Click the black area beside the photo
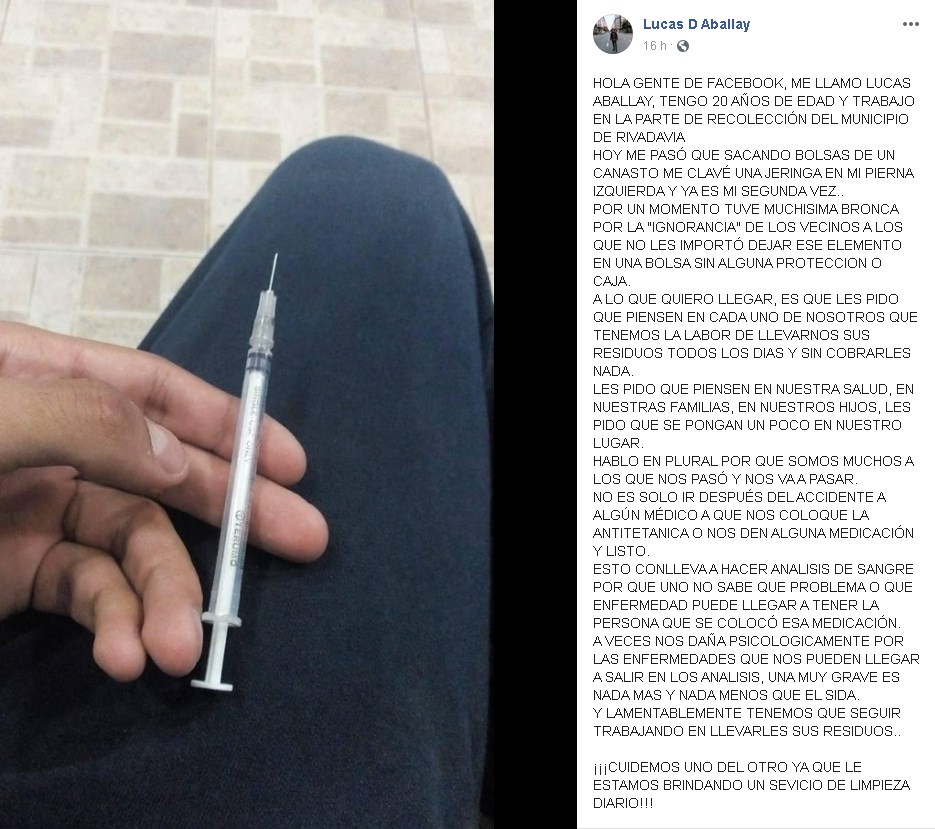Image resolution: width=935 pixels, height=829 pixels. pyautogui.click(x=535, y=414)
